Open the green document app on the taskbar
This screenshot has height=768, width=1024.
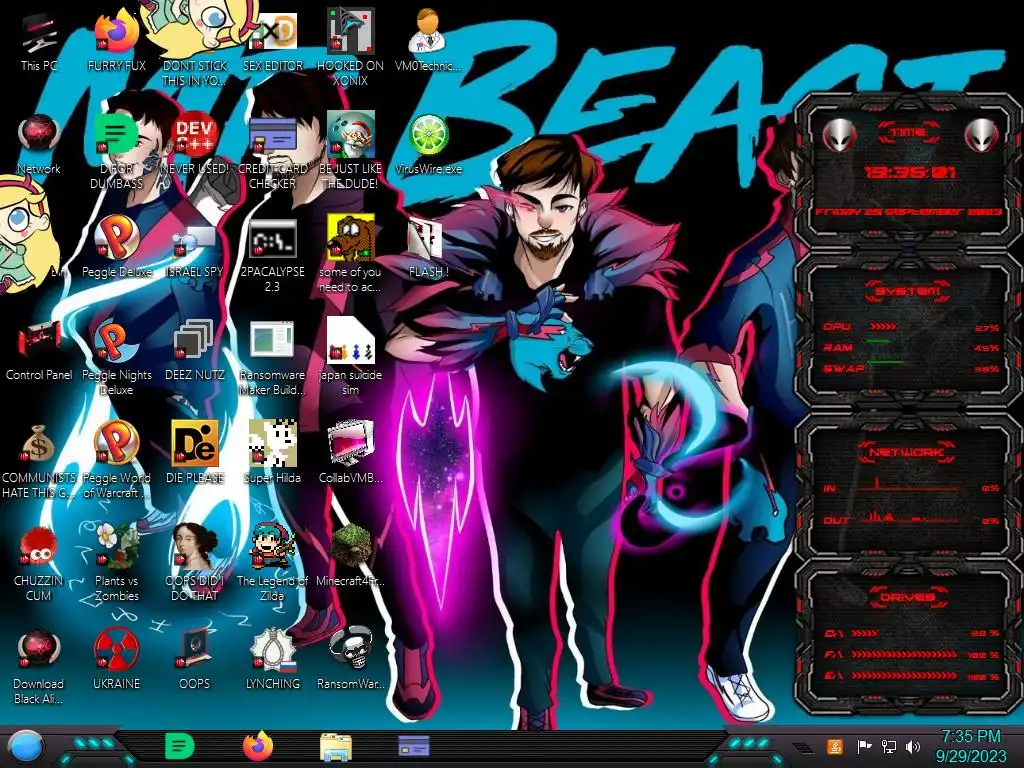coord(180,746)
